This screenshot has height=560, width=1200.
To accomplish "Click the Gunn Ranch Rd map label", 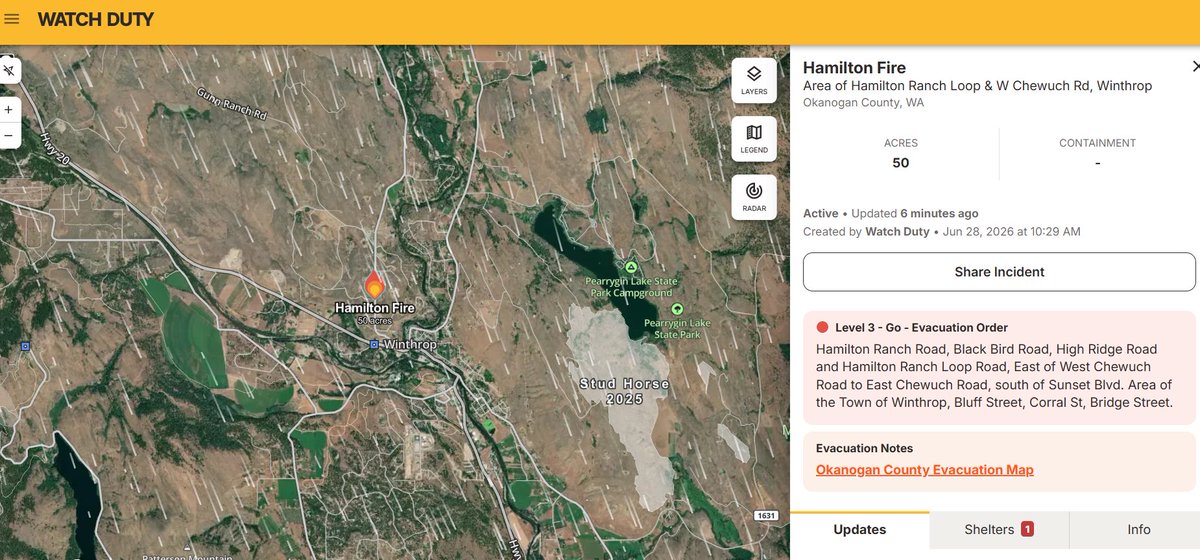I will tap(233, 104).
